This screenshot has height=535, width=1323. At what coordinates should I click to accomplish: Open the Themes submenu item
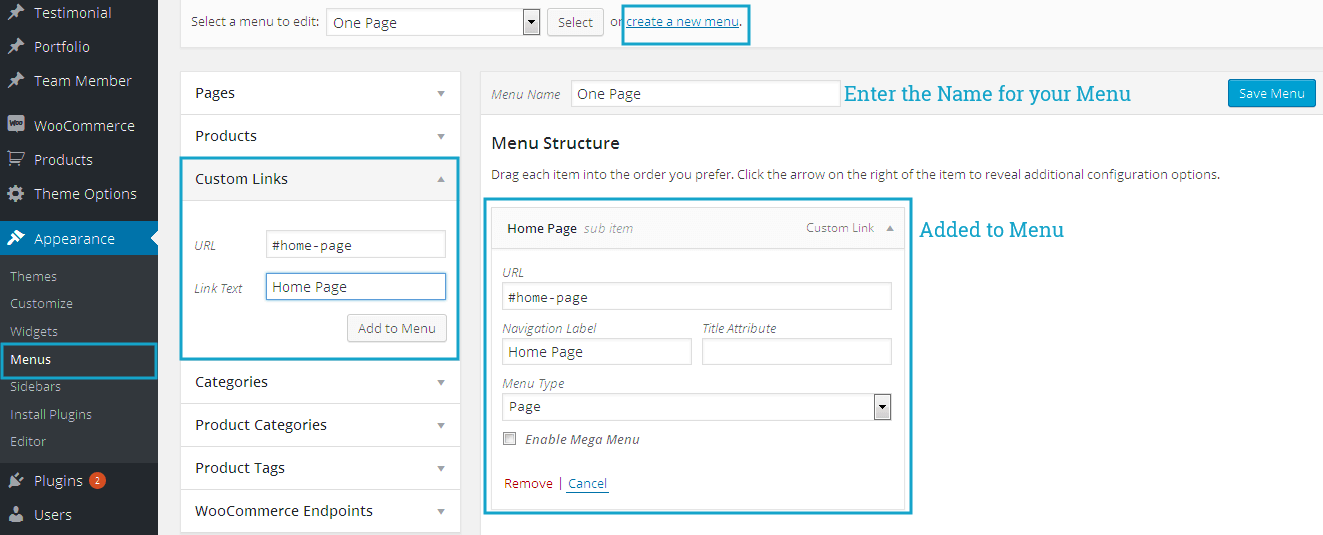33,276
